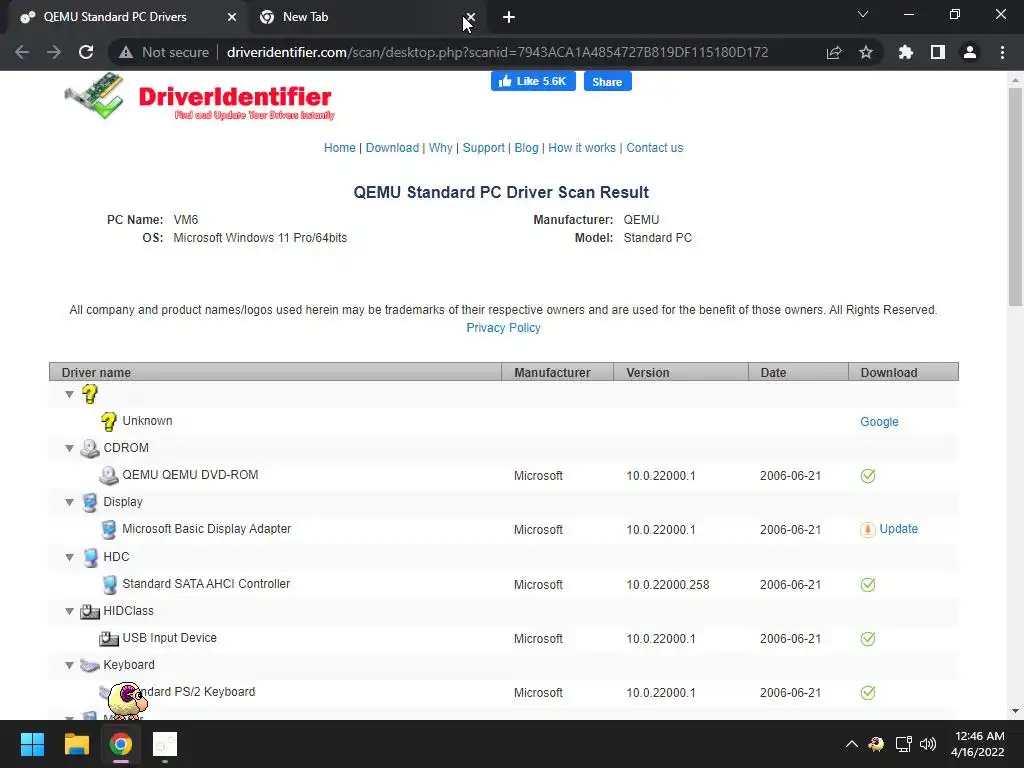
Task: Open the How it works link
Action: (x=582, y=148)
